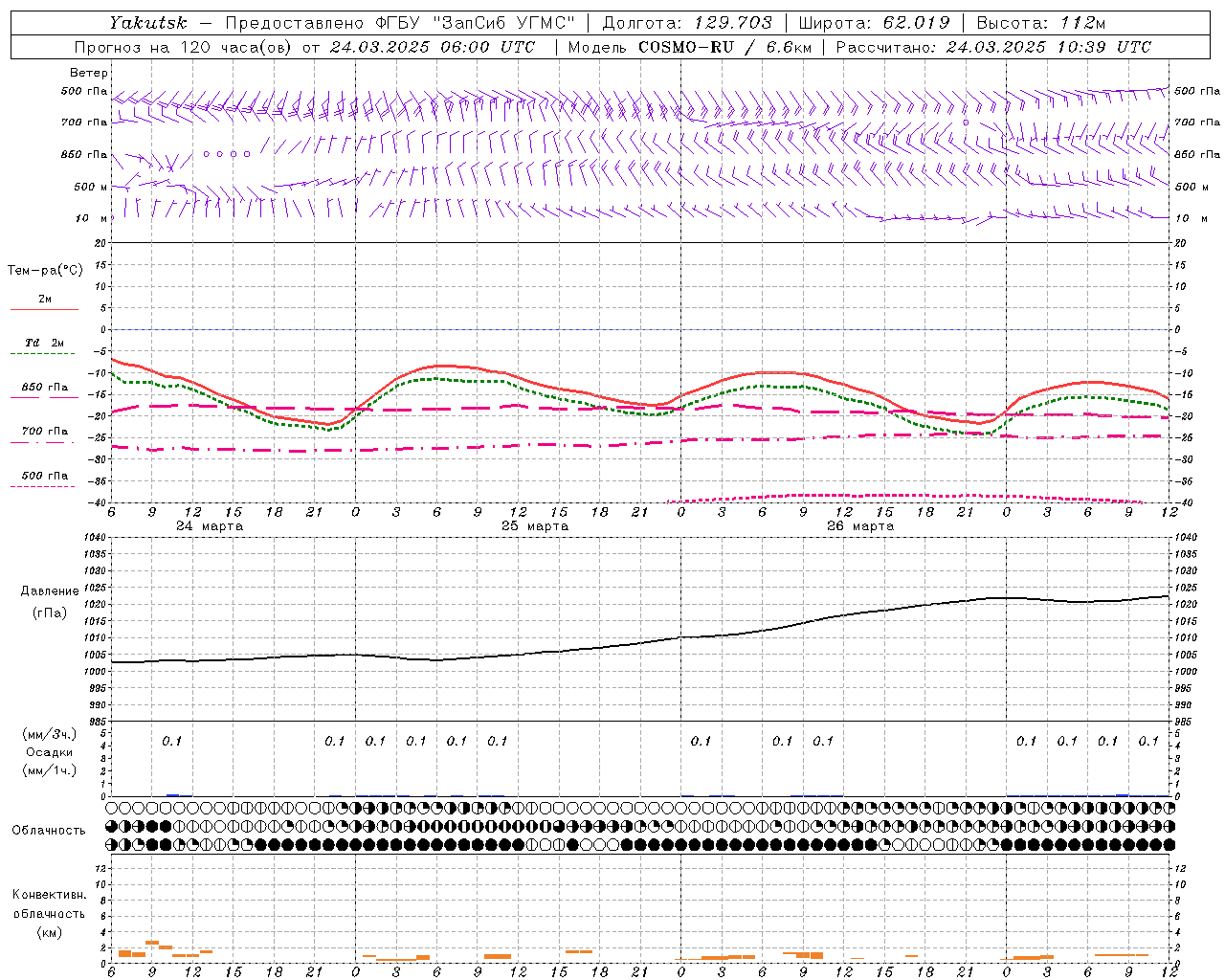1225x980 pixels.
Task: Click the 'Долгота: 129.703' header value
Action: [x=686, y=23]
